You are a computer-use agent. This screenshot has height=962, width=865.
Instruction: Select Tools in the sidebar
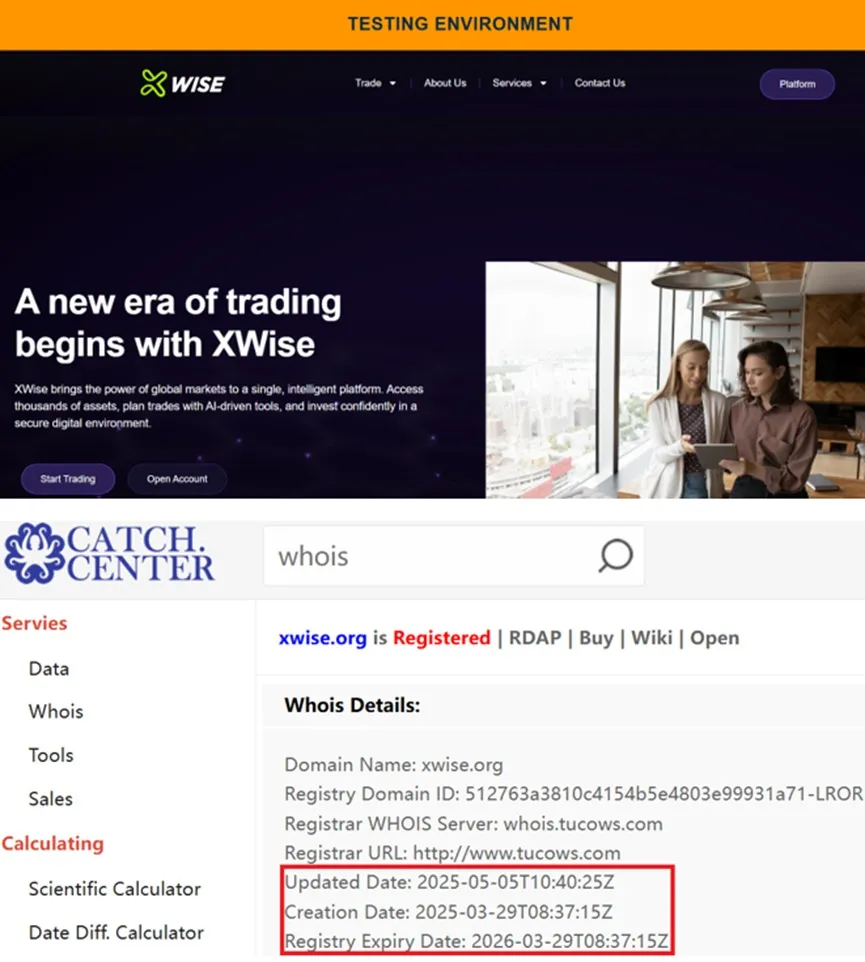(51, 755)
